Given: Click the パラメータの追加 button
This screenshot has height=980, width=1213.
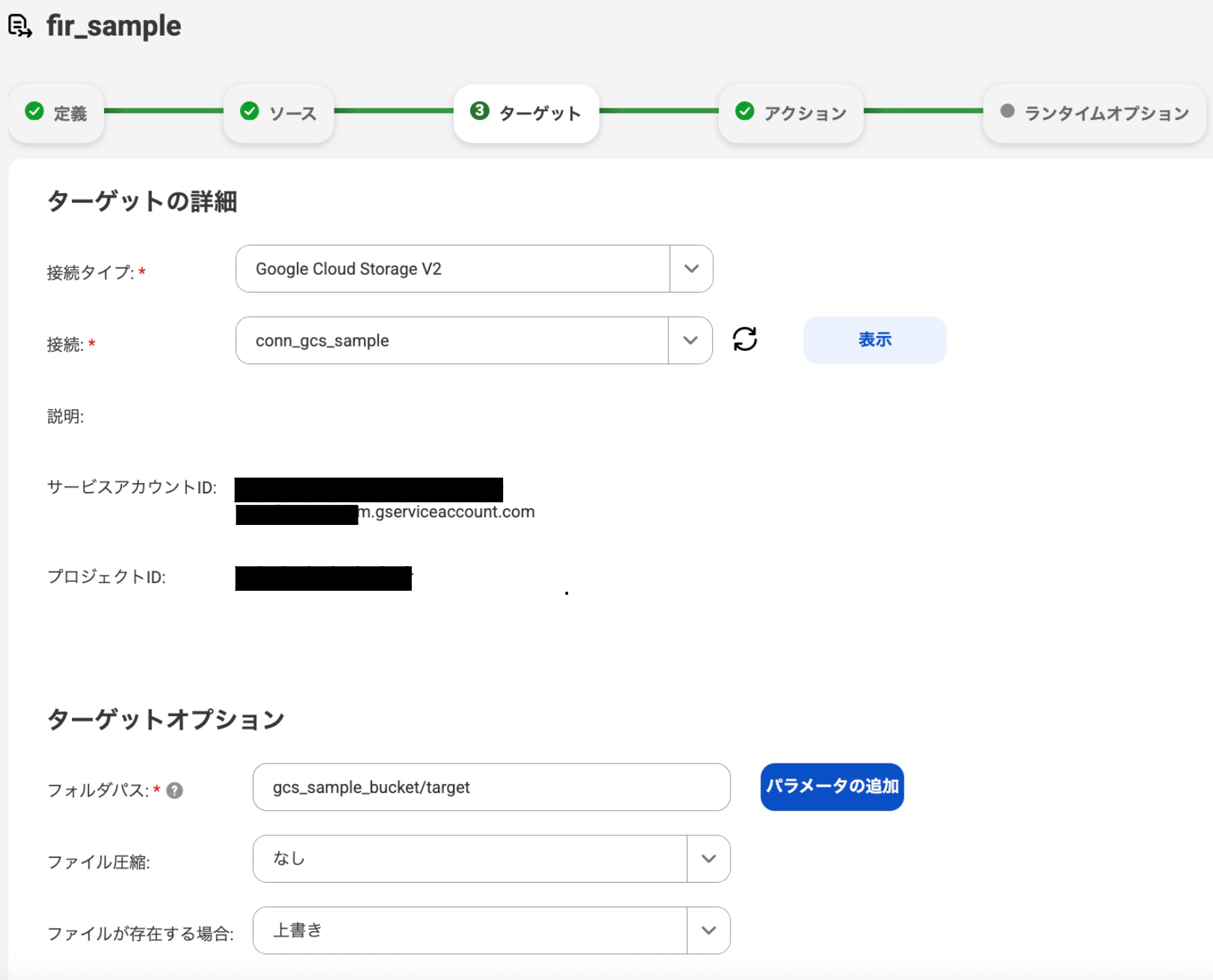Looking at the screenshot, I should pos(831,787).
